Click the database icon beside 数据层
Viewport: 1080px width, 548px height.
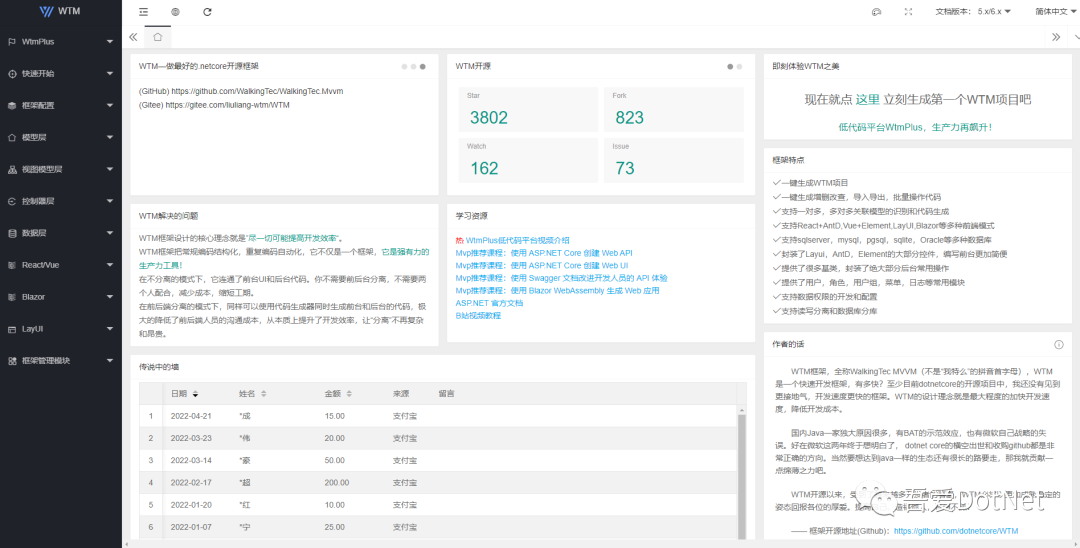click(12, 233)
